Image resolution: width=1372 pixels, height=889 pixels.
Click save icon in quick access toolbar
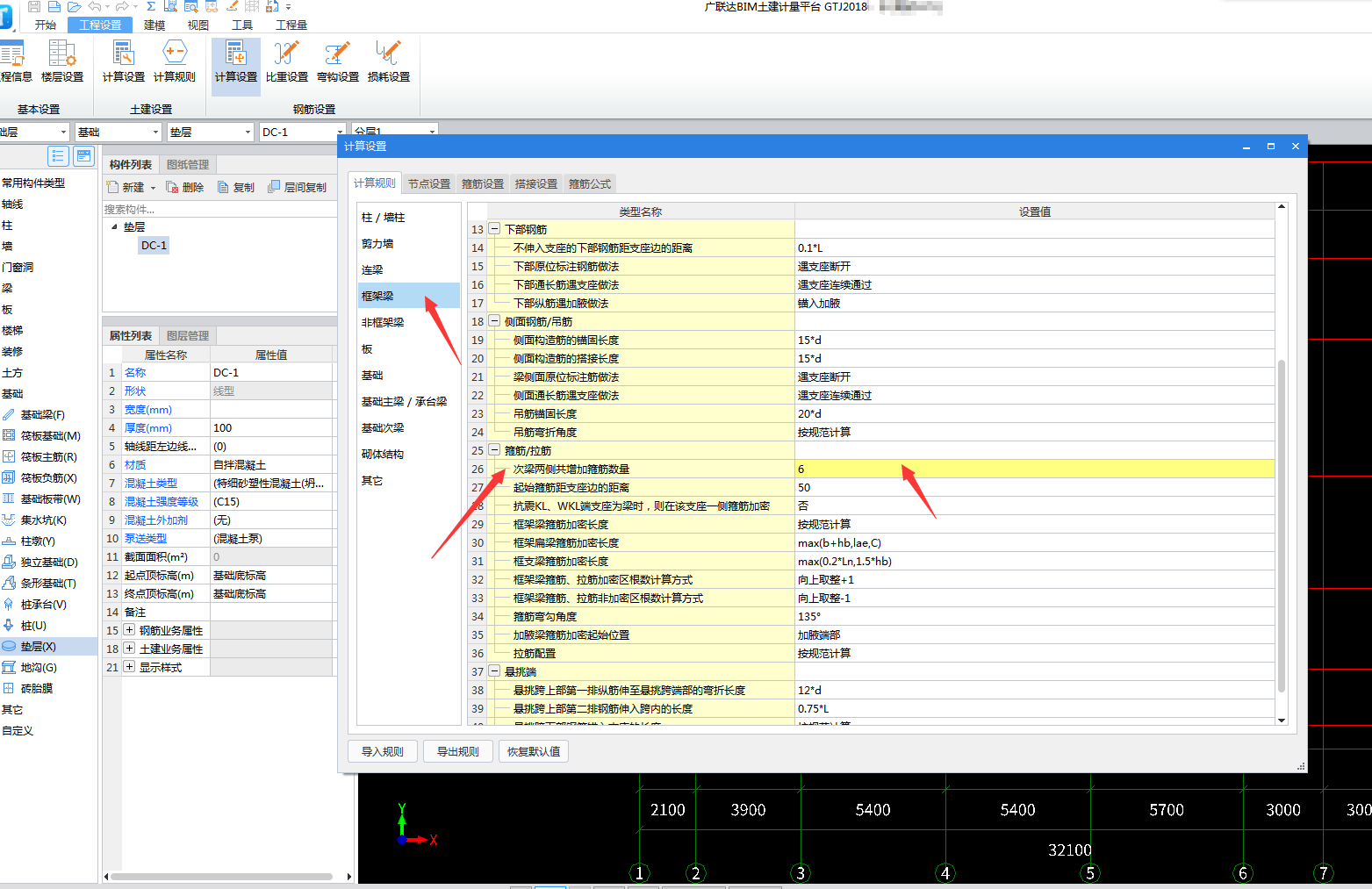[34, 6]
